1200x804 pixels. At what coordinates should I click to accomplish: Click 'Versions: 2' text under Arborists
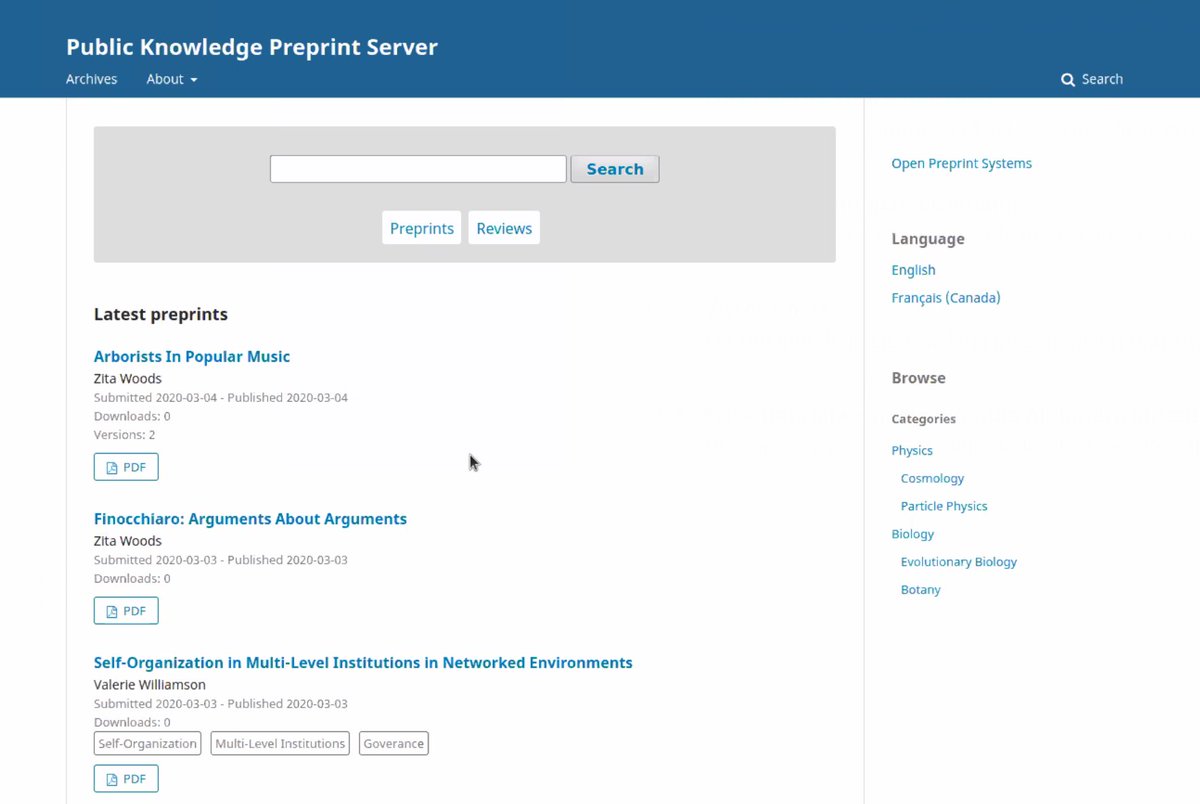coord(124,435)
